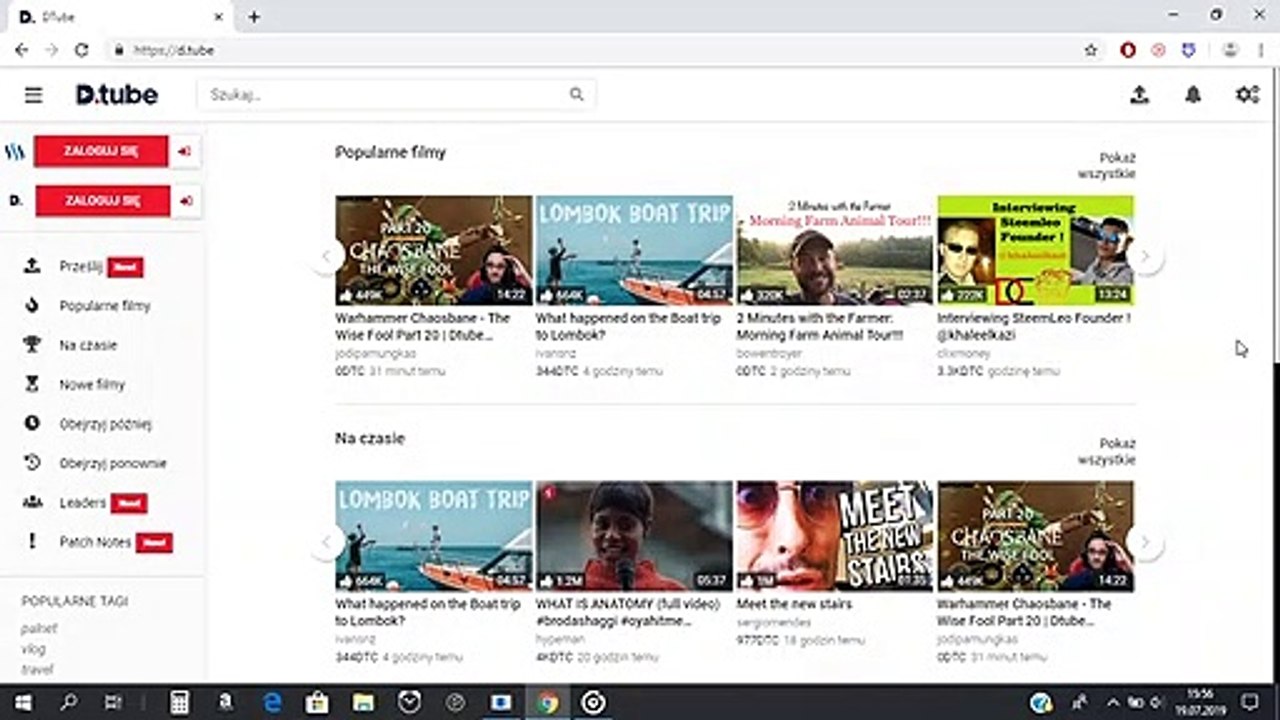
Task: Open Warhammer Chaosbane thumbnail in Popularne filmy
Action: click(434, 250)
